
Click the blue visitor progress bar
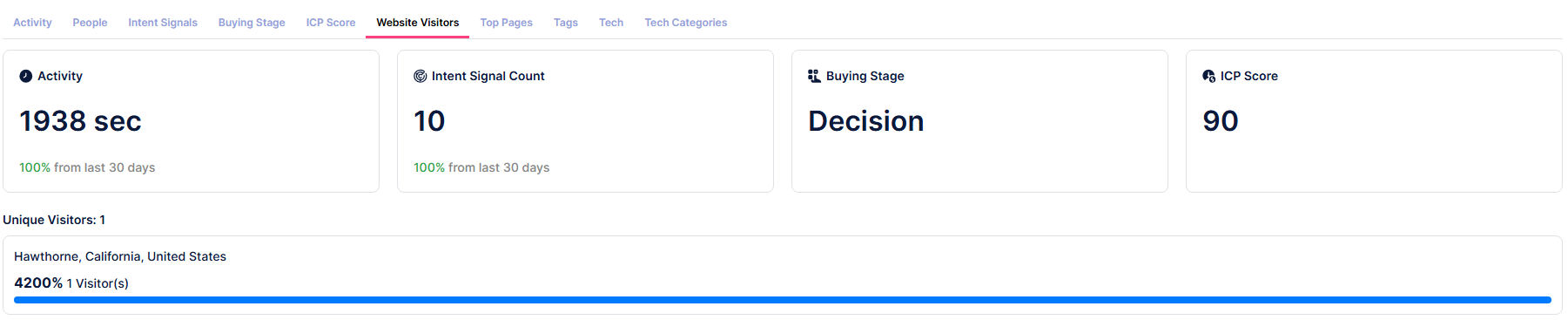pyautogui.click(x=783, y=300)
